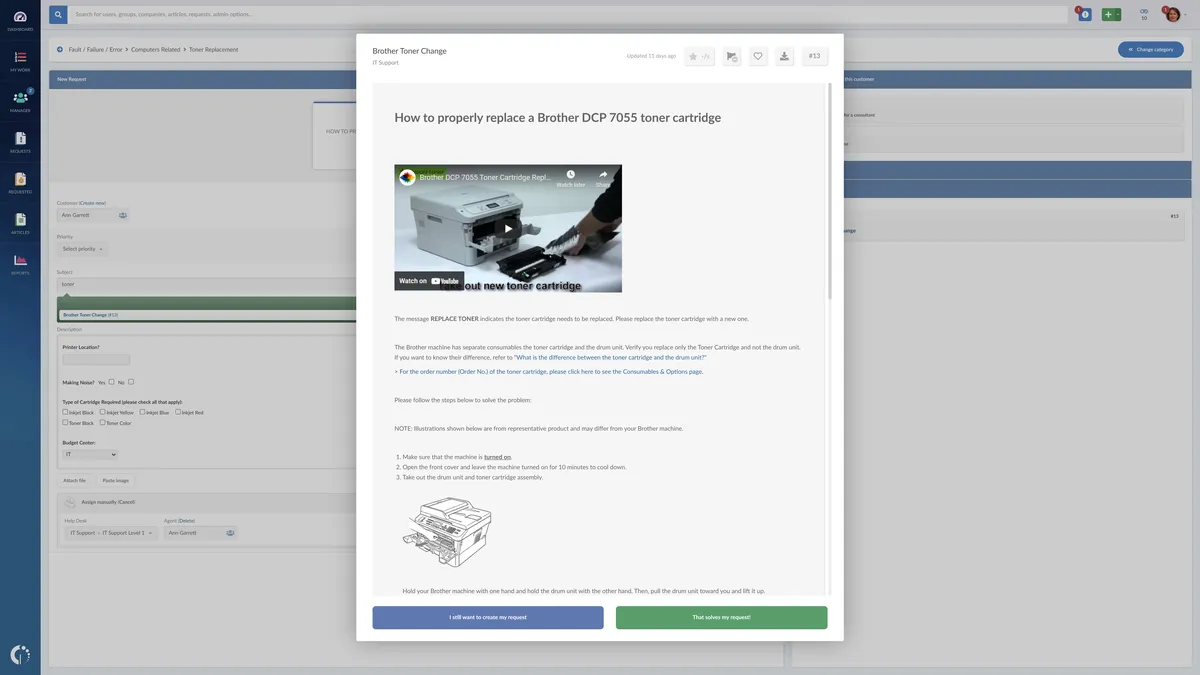Click 'I still want to create my request'
Image resolution: width=1200 pixels, height=675 pixels.
488,617
